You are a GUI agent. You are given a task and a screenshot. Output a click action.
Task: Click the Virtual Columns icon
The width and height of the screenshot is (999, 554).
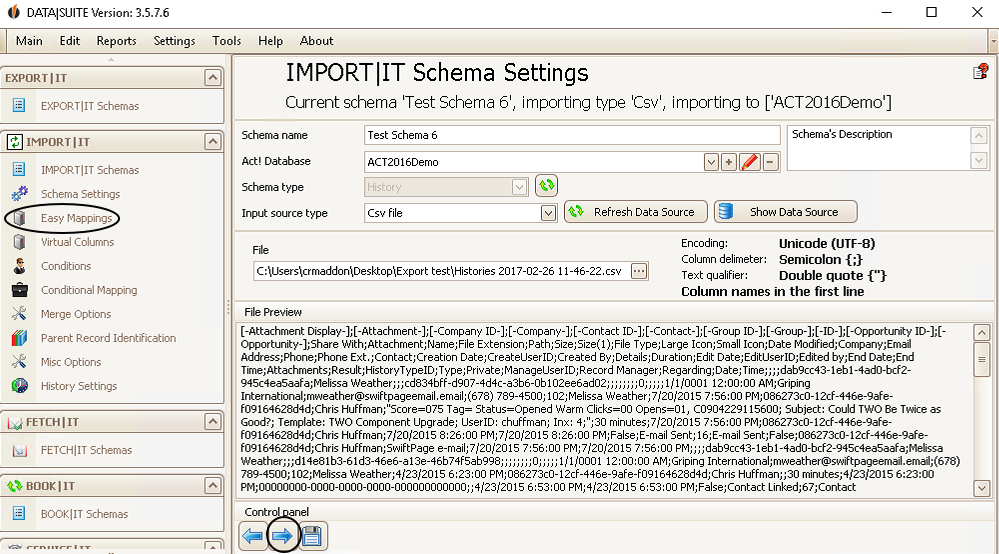tap(20, 242)
